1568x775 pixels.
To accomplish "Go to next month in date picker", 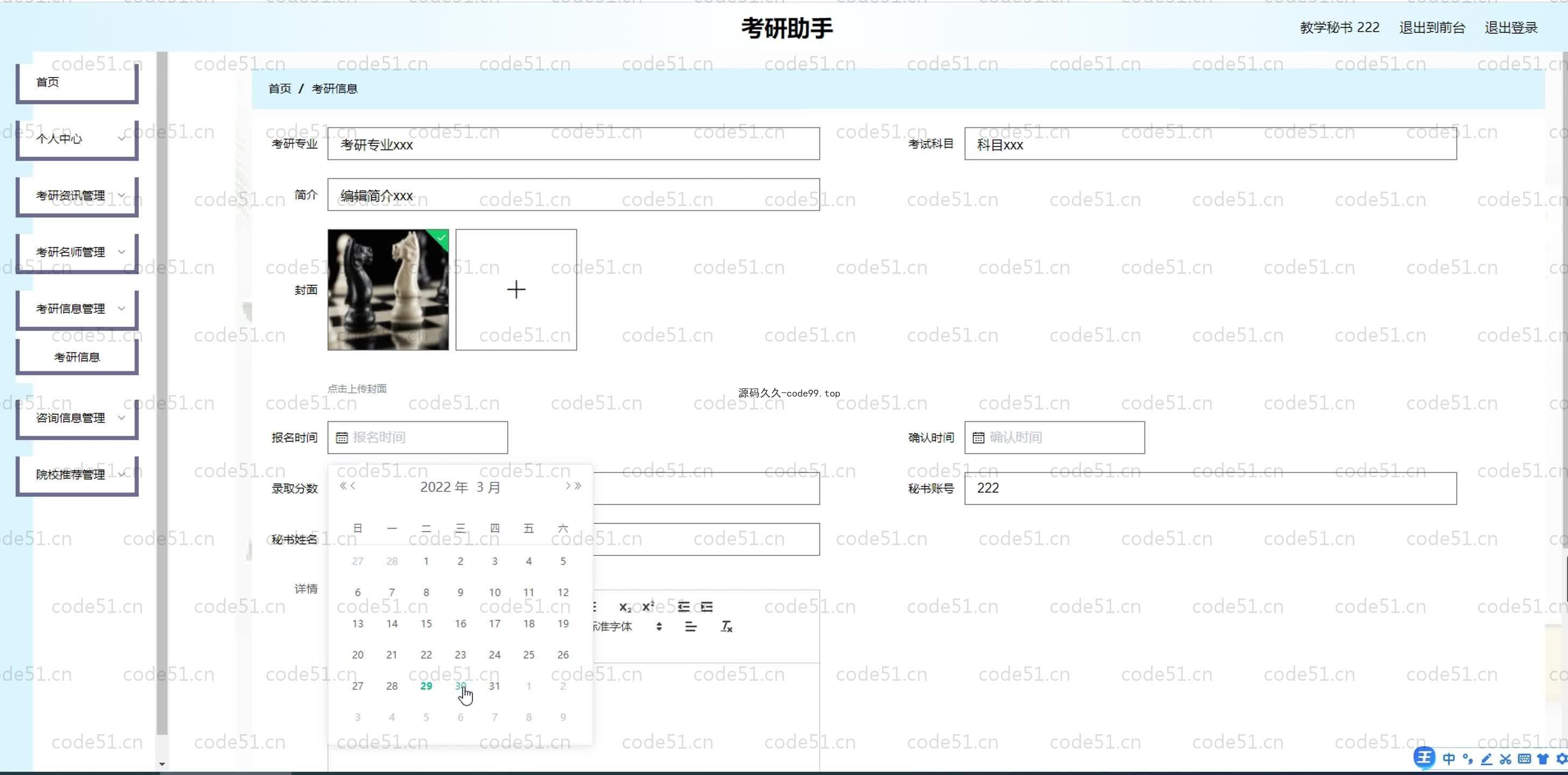I will pyautogui.click(x=567, y=486).
